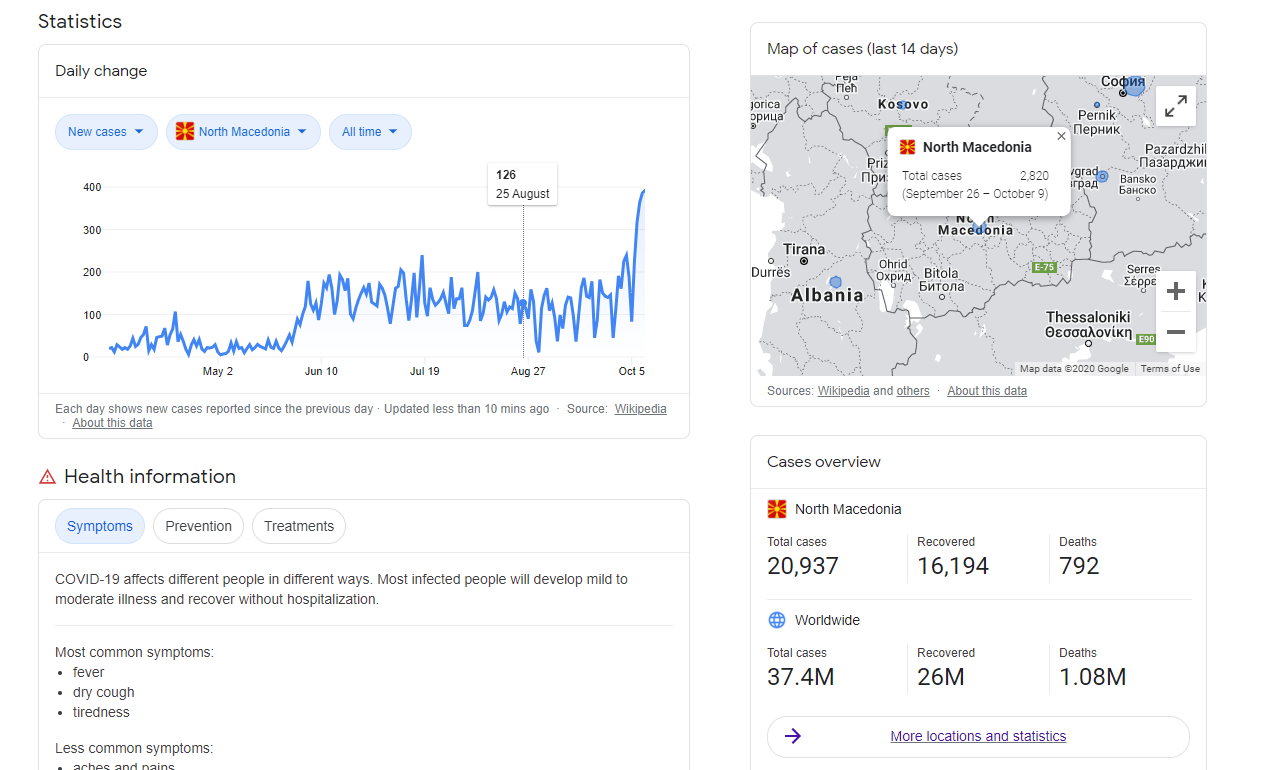
Task: Select the Treatments tab
Action: (x=299, y=526)
